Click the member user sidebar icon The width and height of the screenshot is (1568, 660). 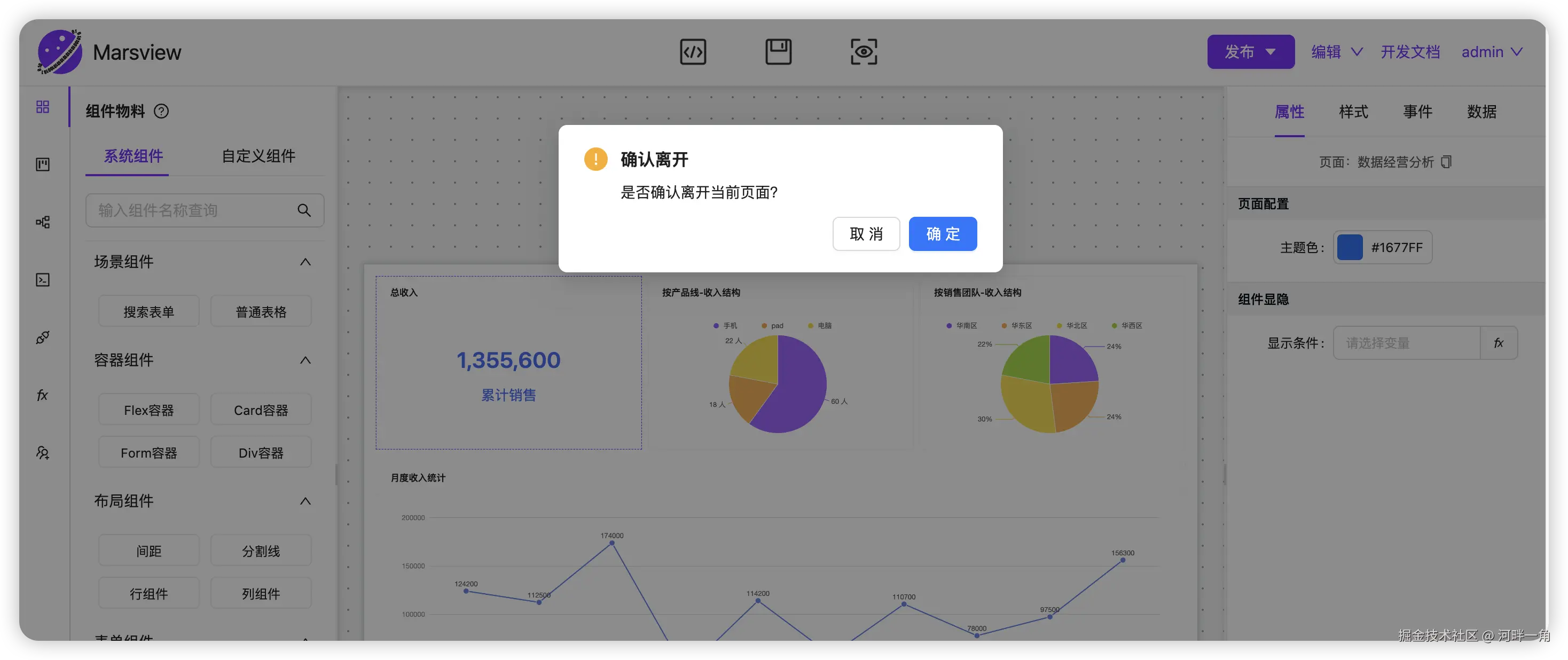(43, 453)
